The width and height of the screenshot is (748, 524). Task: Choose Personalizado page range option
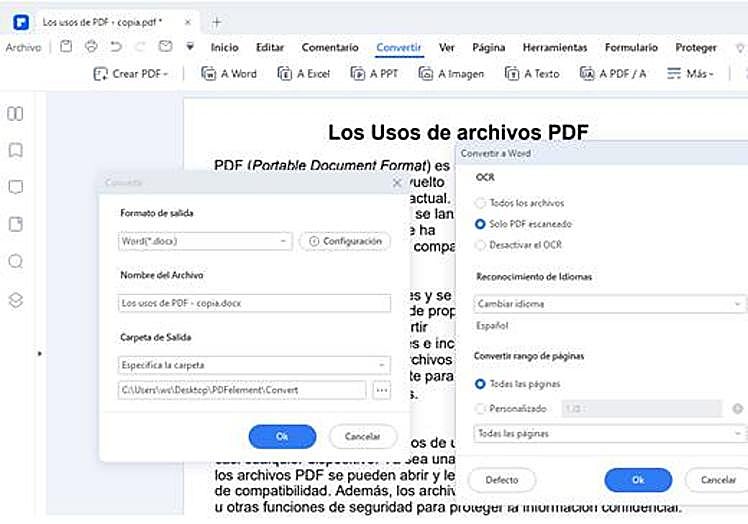point(481,408)
